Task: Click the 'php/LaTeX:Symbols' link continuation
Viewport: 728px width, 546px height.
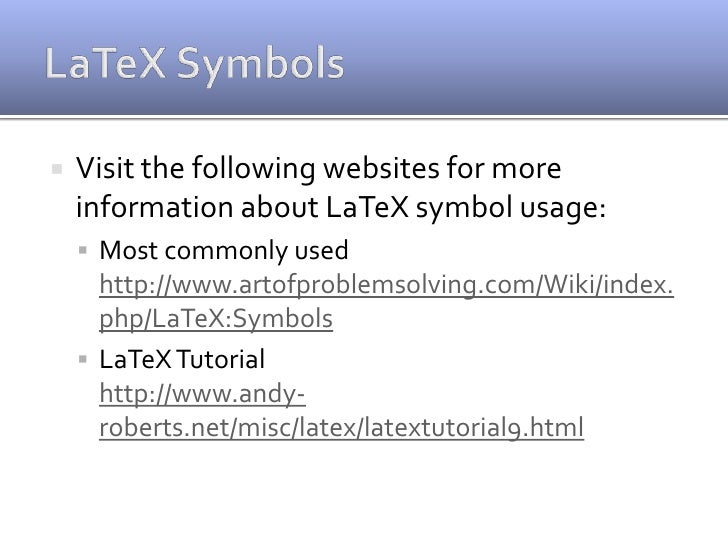Action: tap(216, 319)
